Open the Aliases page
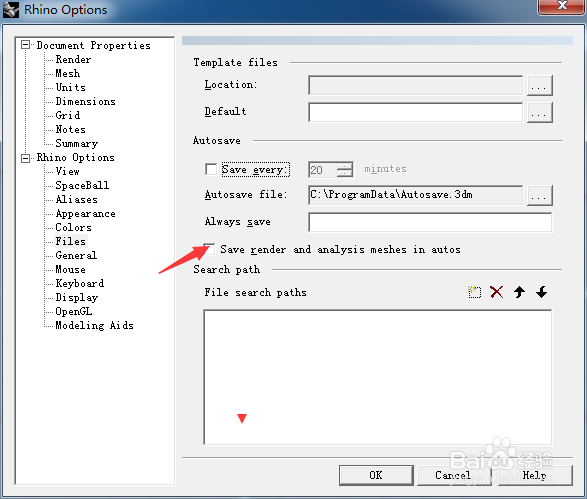Viewport: 587px width, 499px height. pyautogui.click(x=76, y=200)
